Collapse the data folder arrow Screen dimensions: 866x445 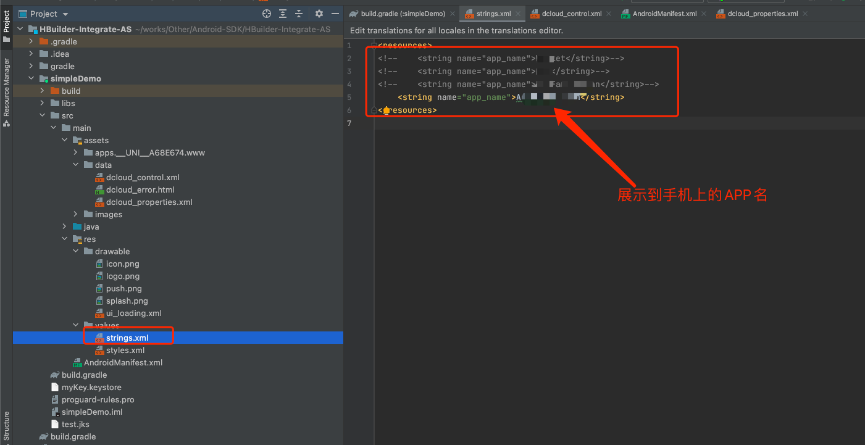tap(76, 165)
